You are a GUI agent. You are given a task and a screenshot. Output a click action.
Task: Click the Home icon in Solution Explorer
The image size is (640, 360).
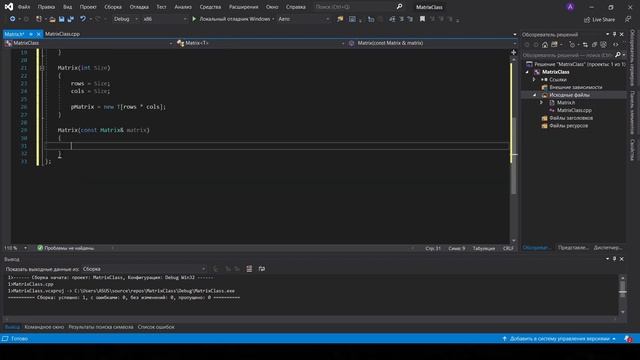[545, 45]
